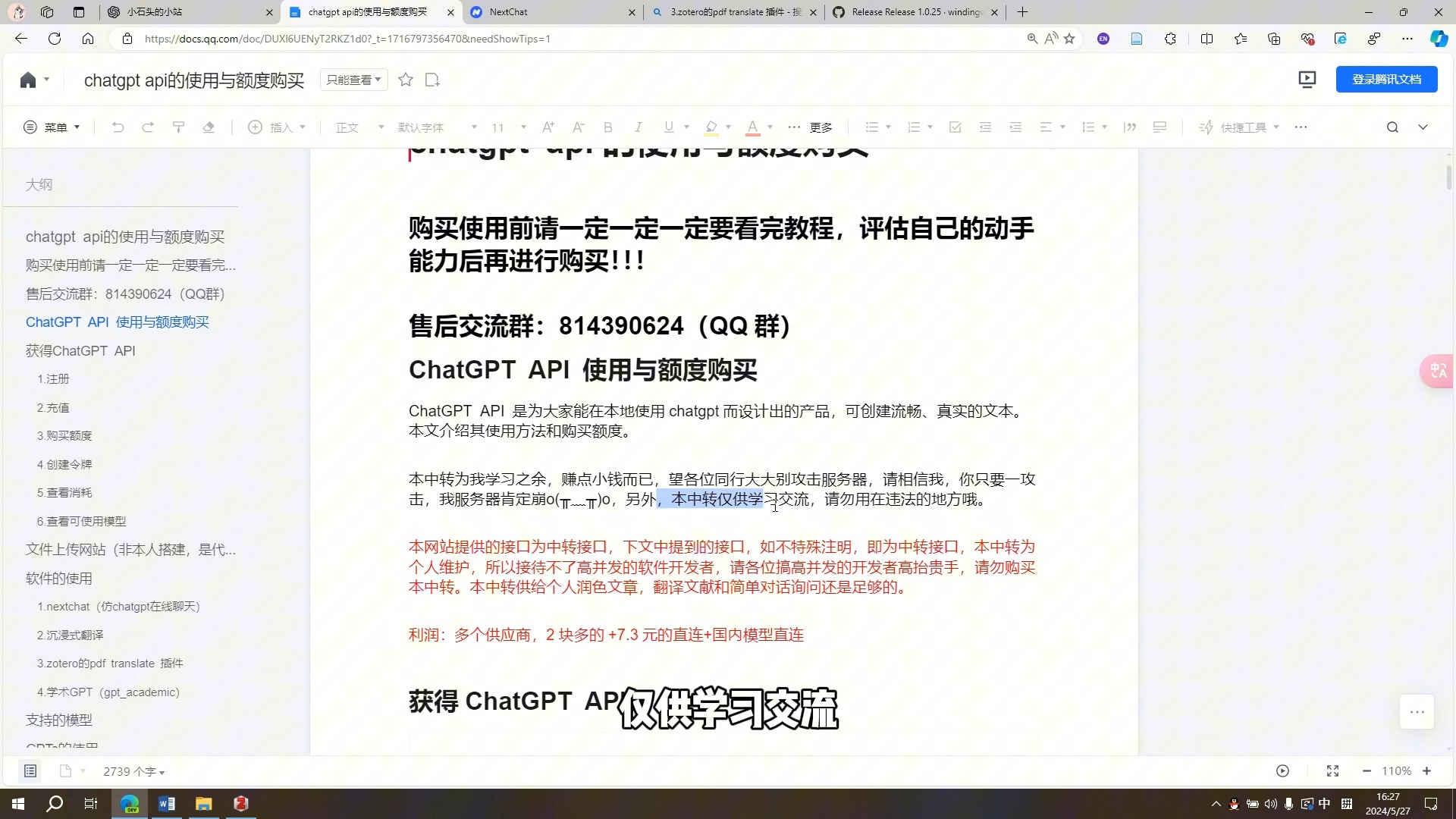The height and width of the screenshot is (819, 1456).
Task: Collapse the toolbar chevron
Action: 1423,127
